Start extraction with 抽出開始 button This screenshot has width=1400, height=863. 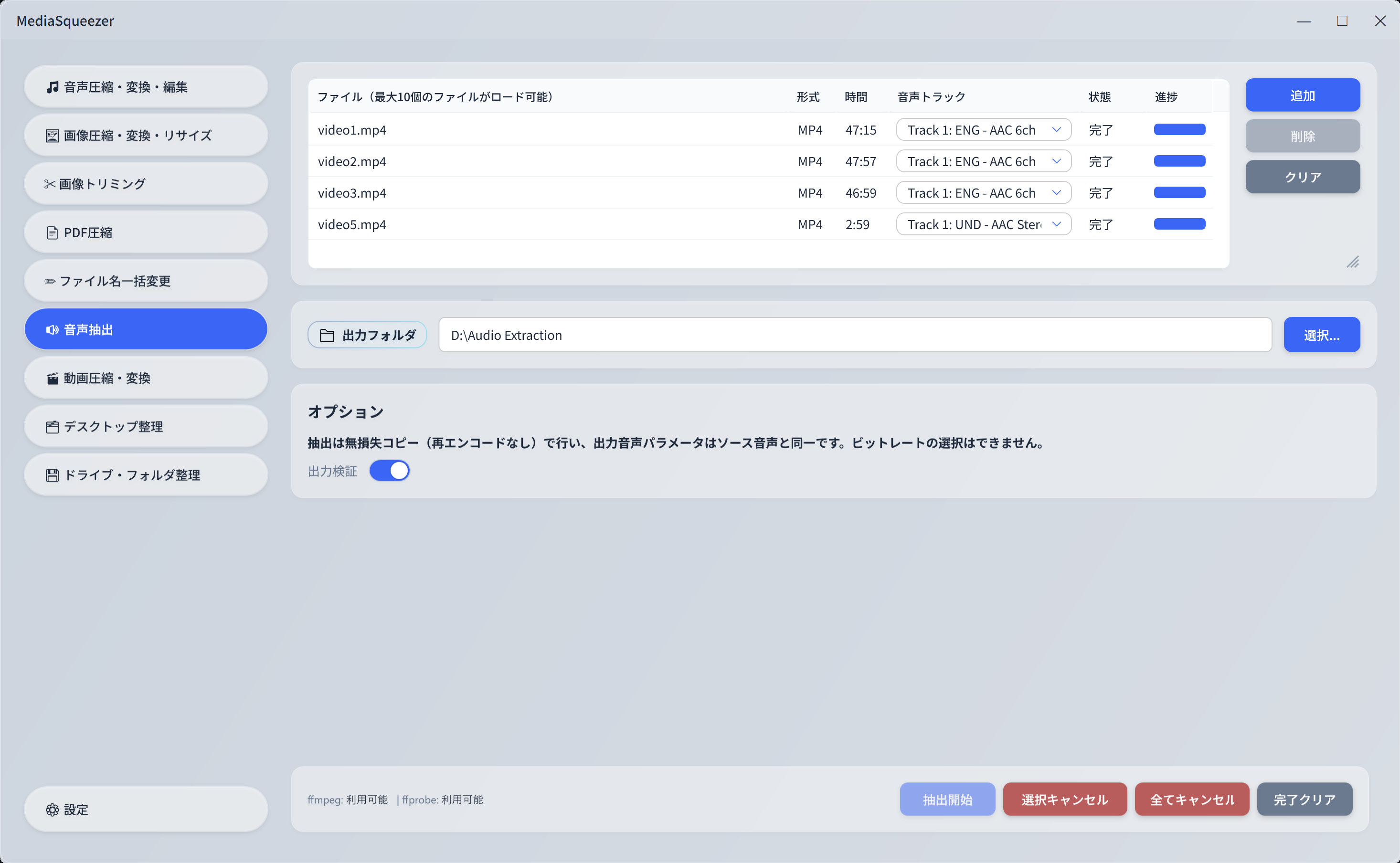click(x=947, y=799)
